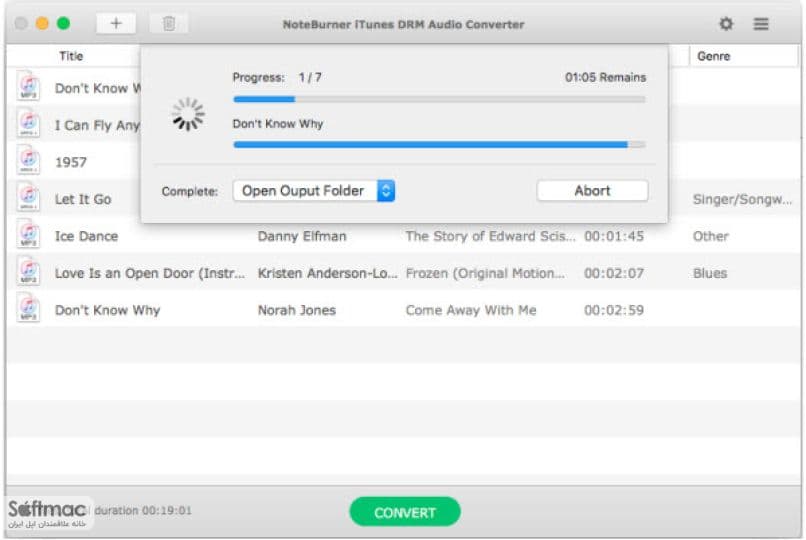806x540 pixels.
Task: Open the Complete action dropdown
Action: click(x=314, y=191)
